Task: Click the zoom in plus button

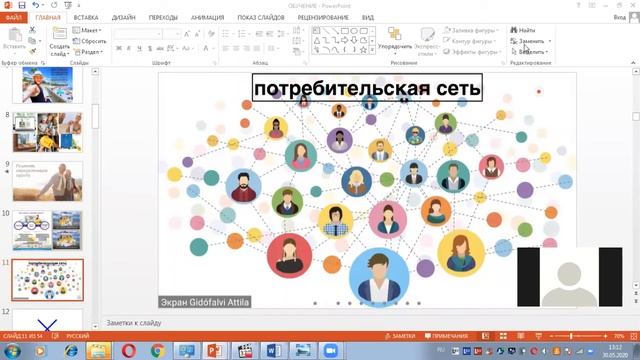Action: tap(605, 336)
